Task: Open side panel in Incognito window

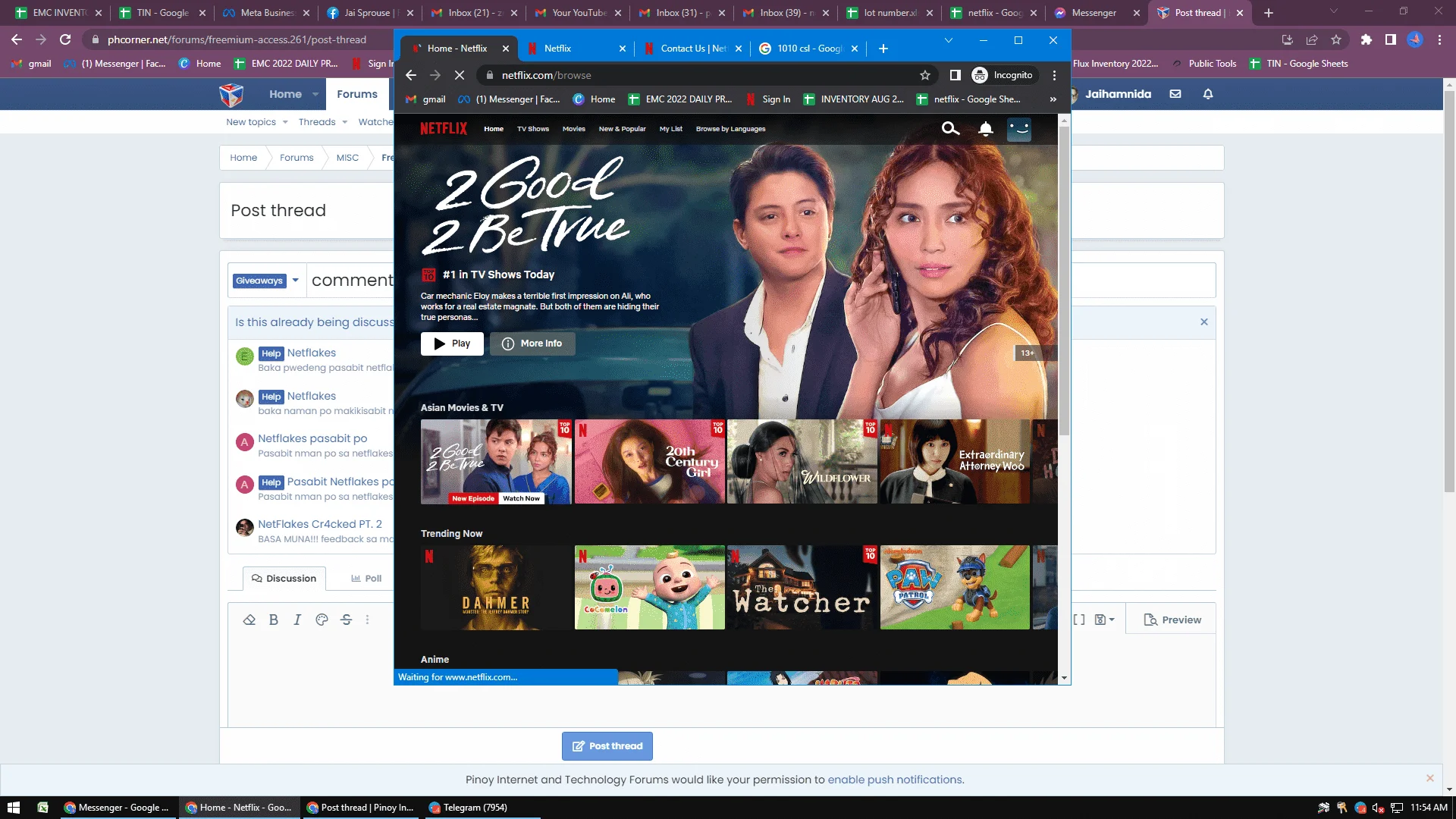Action: pyautogui.click(x=955, y=75)
